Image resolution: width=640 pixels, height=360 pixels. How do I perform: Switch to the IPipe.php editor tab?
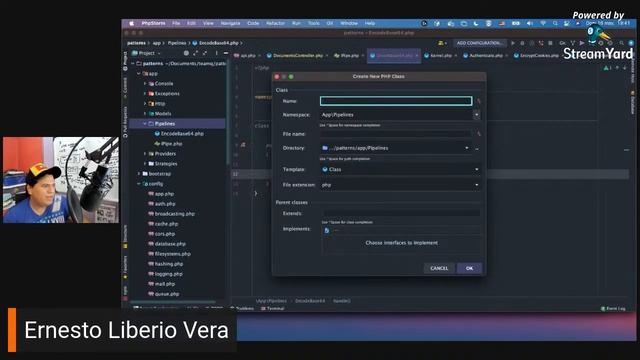(349, 56)
